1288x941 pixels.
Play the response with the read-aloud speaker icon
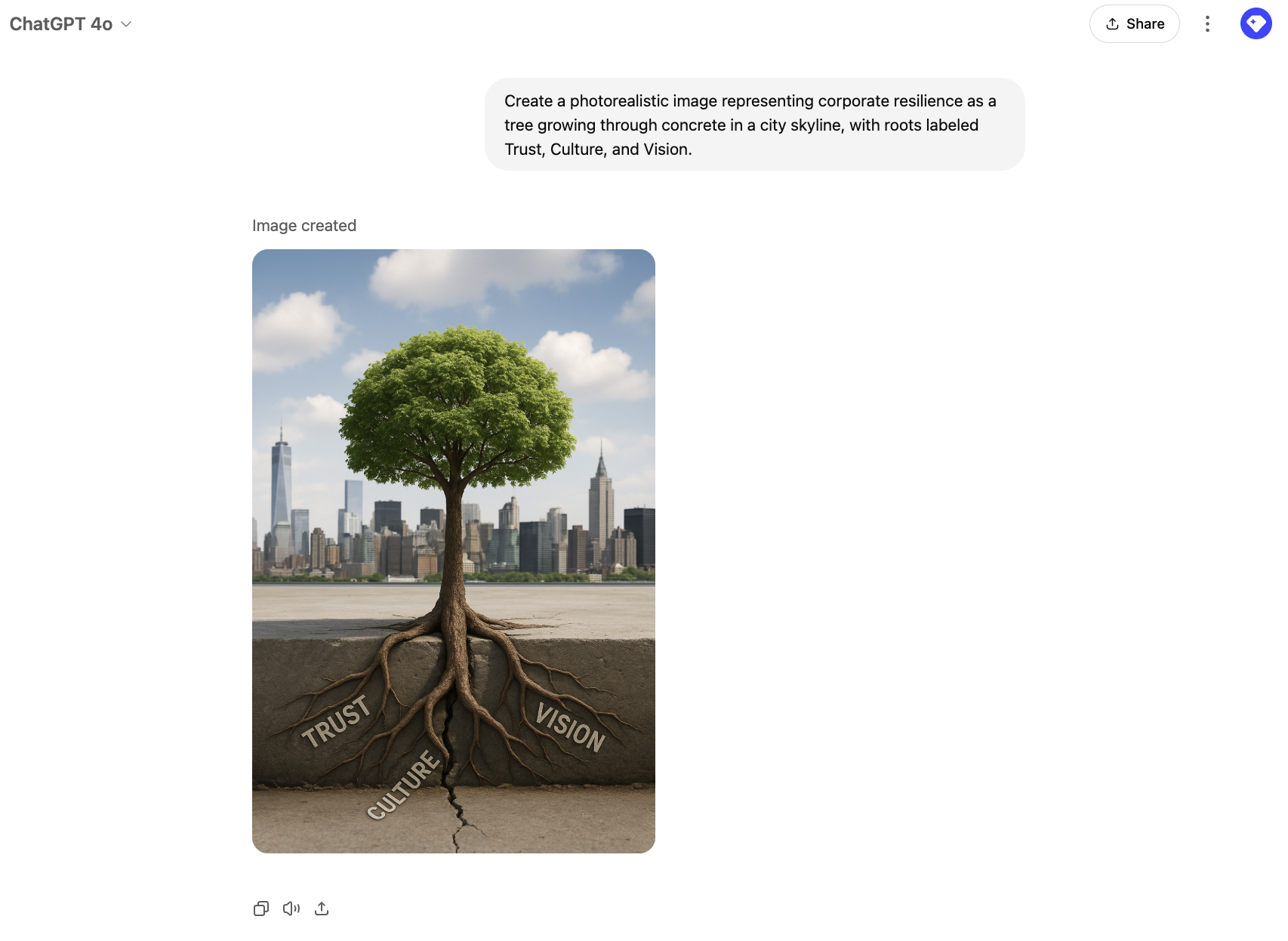[291, 909]
